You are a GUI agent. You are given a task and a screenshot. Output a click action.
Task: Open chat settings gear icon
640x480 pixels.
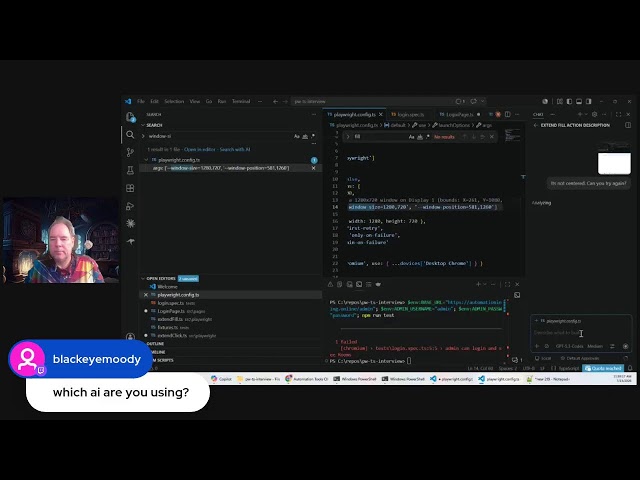tap(594, 114)
